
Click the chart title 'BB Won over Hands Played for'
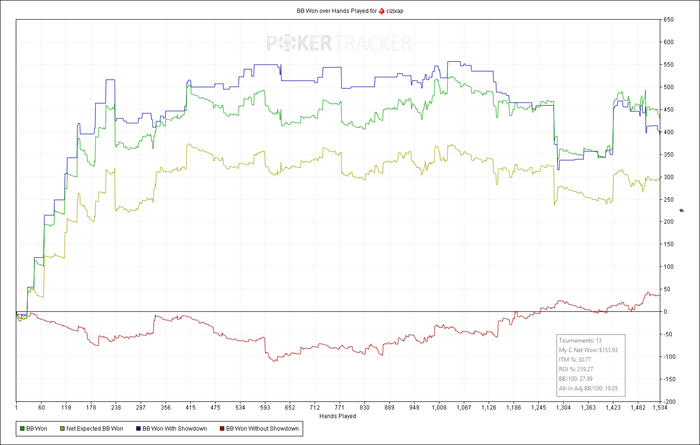[x=337, y=11]
